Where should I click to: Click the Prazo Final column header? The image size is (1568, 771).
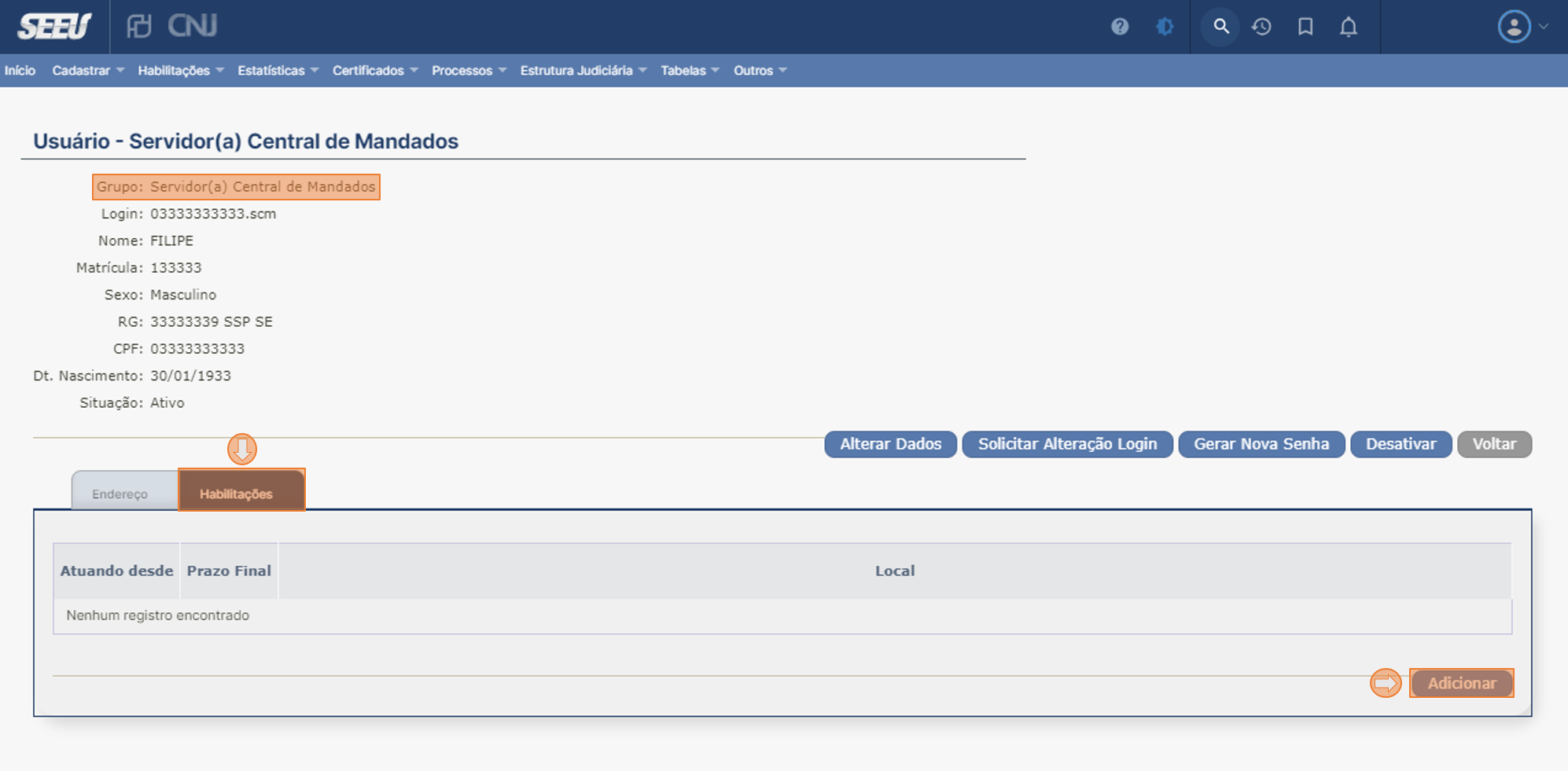click(229, 571)
